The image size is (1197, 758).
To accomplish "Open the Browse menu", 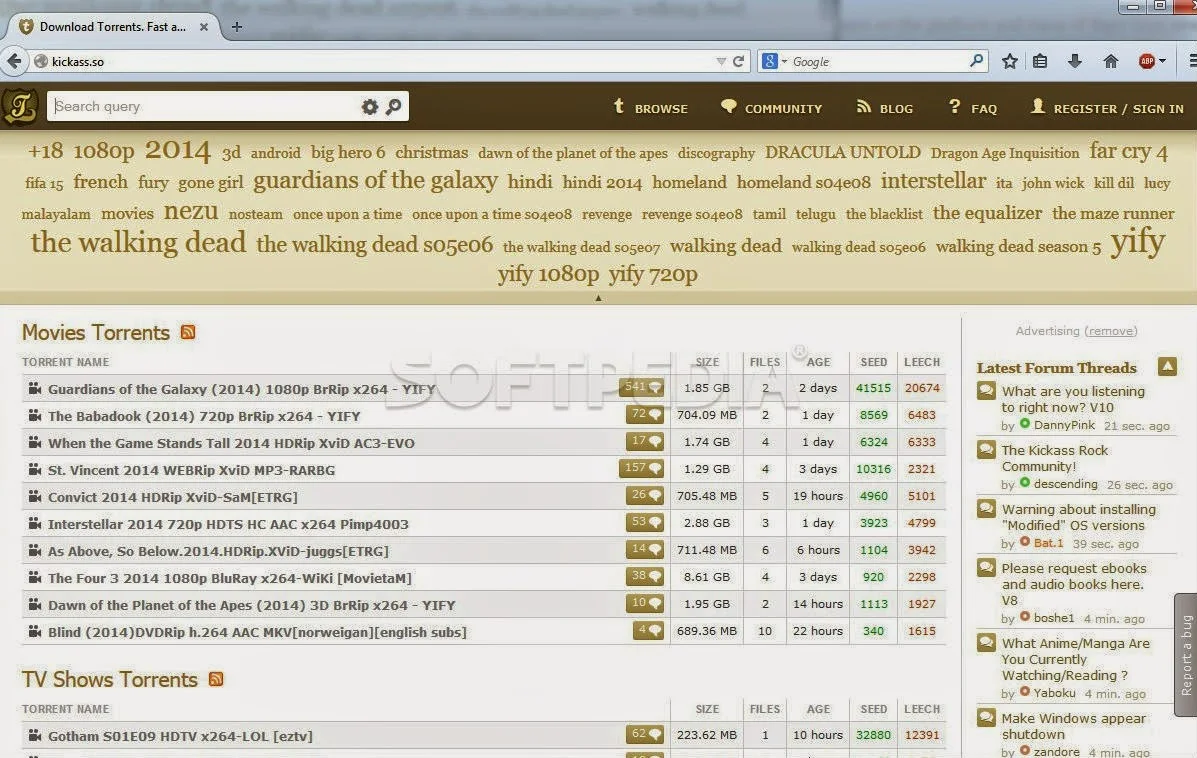I will pos(650,108).
